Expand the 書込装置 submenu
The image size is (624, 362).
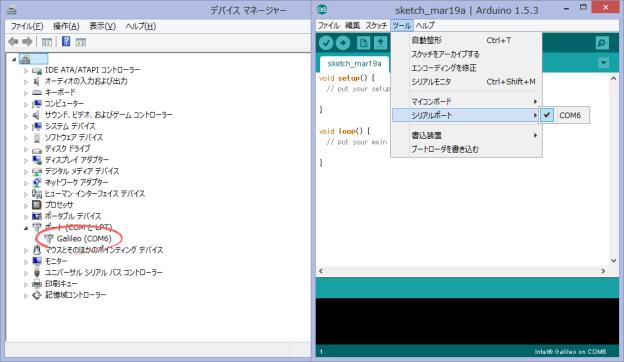tap(466, 135)
